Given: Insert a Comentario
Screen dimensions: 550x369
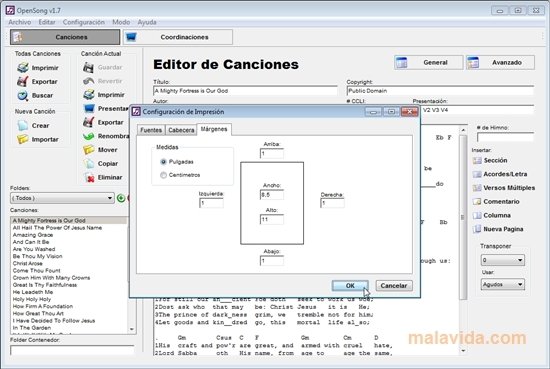Looking at the screenshot, I should [x=496, y=201].
